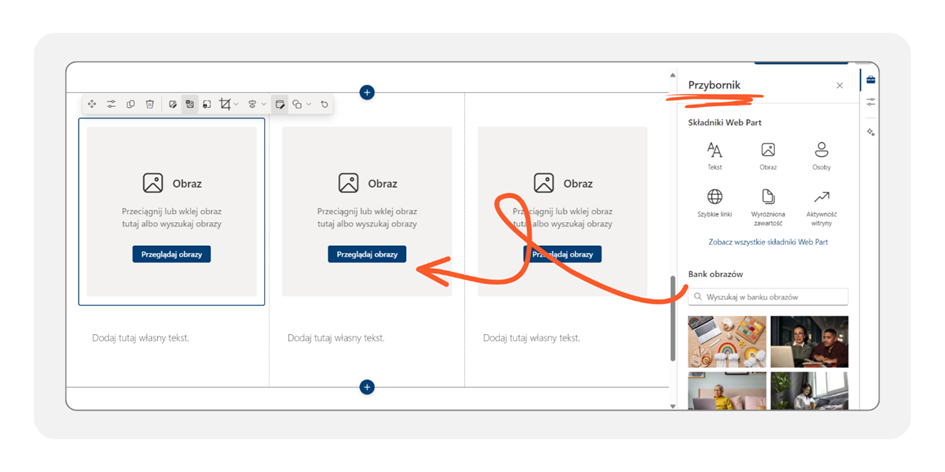Open the properties sliders icon in side rail

(x=870, y=102)
